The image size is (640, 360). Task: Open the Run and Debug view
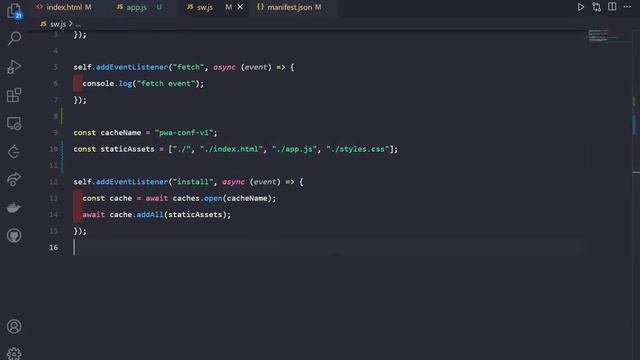(x=14, y=67)
